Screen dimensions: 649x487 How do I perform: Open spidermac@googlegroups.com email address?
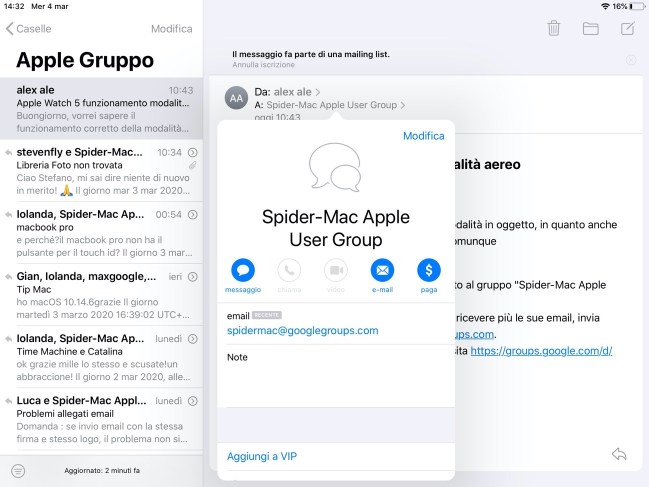[x=303, y=330]
